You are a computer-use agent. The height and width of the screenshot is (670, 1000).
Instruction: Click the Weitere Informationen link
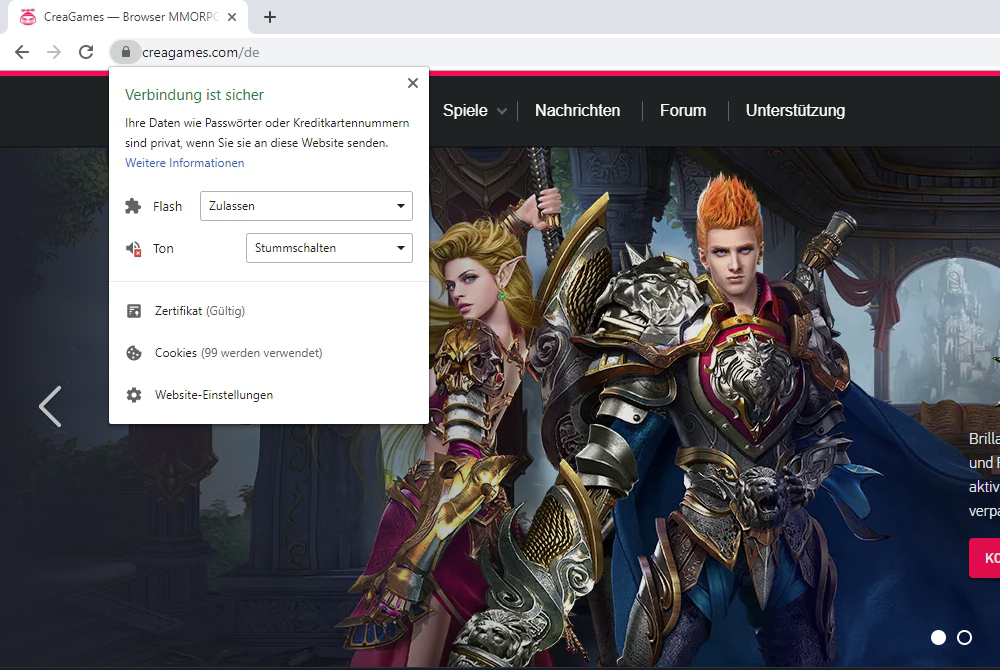coord(184,163)
